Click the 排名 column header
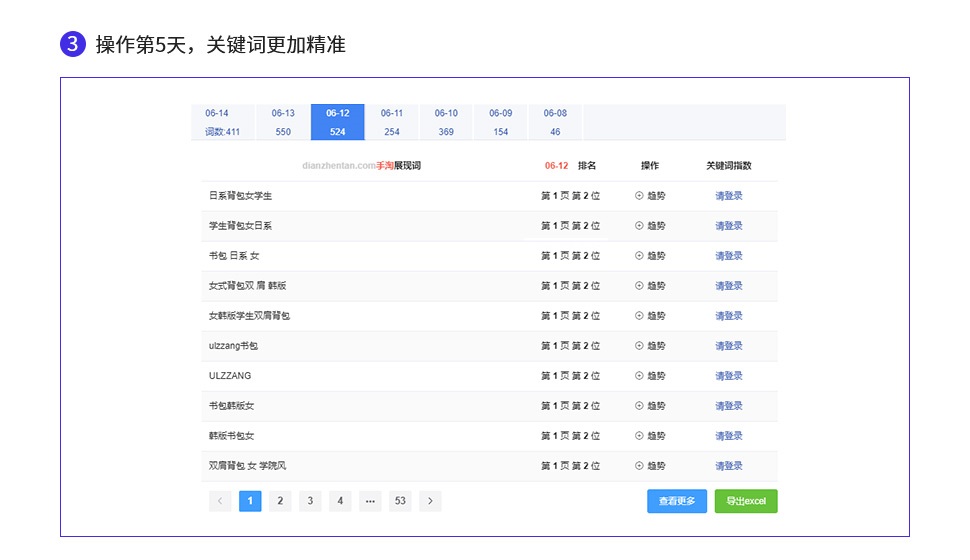This screenshot has width=970, height=560. [x=587, y=166]
